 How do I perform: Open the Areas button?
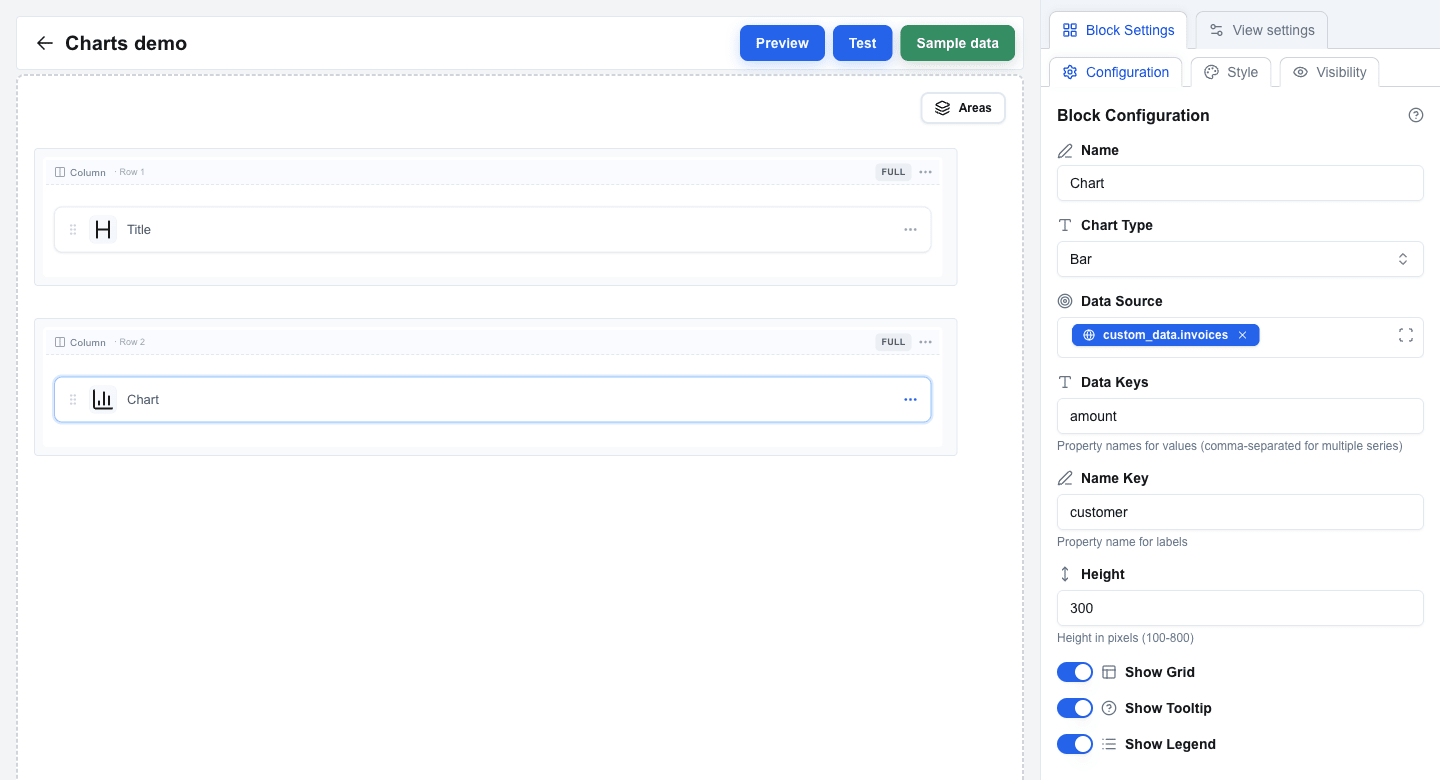[963, 108]
